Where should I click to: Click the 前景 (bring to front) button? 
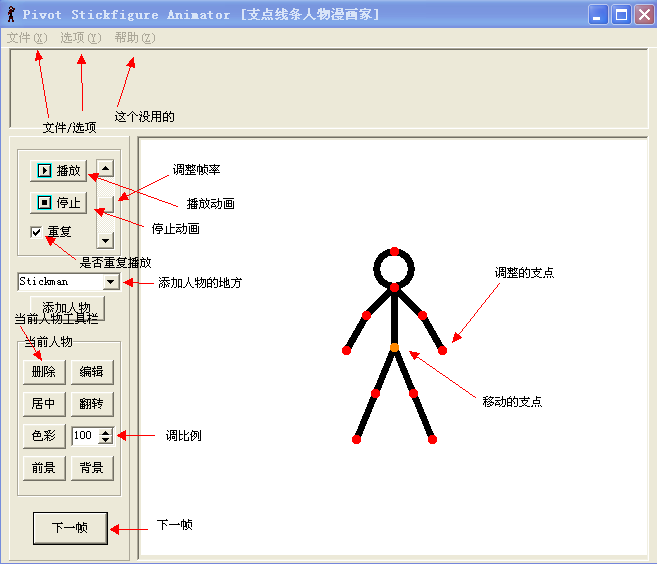tap(44, 468)
